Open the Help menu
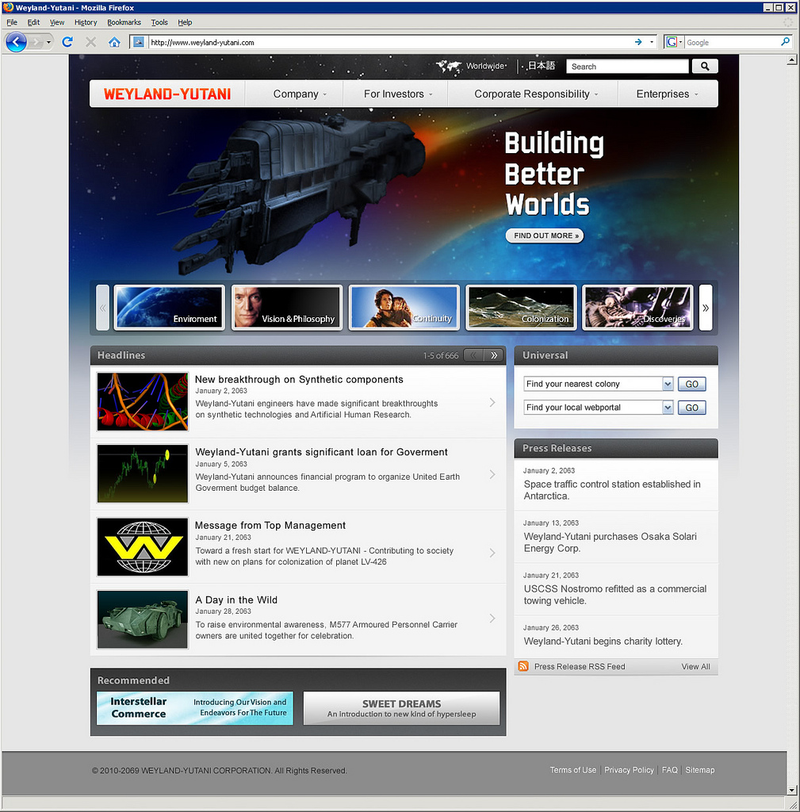 coord(184,22)
